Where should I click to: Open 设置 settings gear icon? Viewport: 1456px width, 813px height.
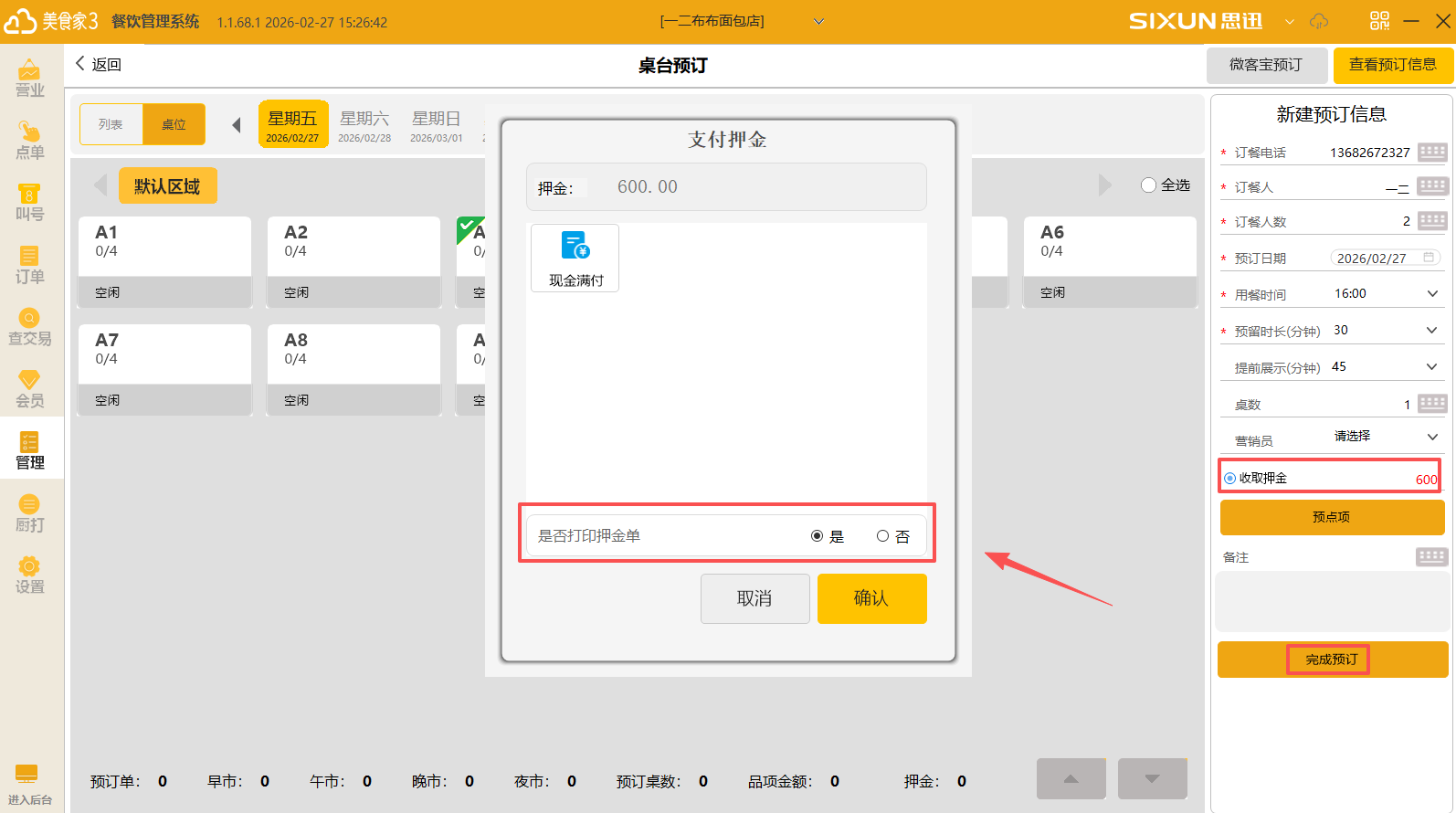point(29,575)
